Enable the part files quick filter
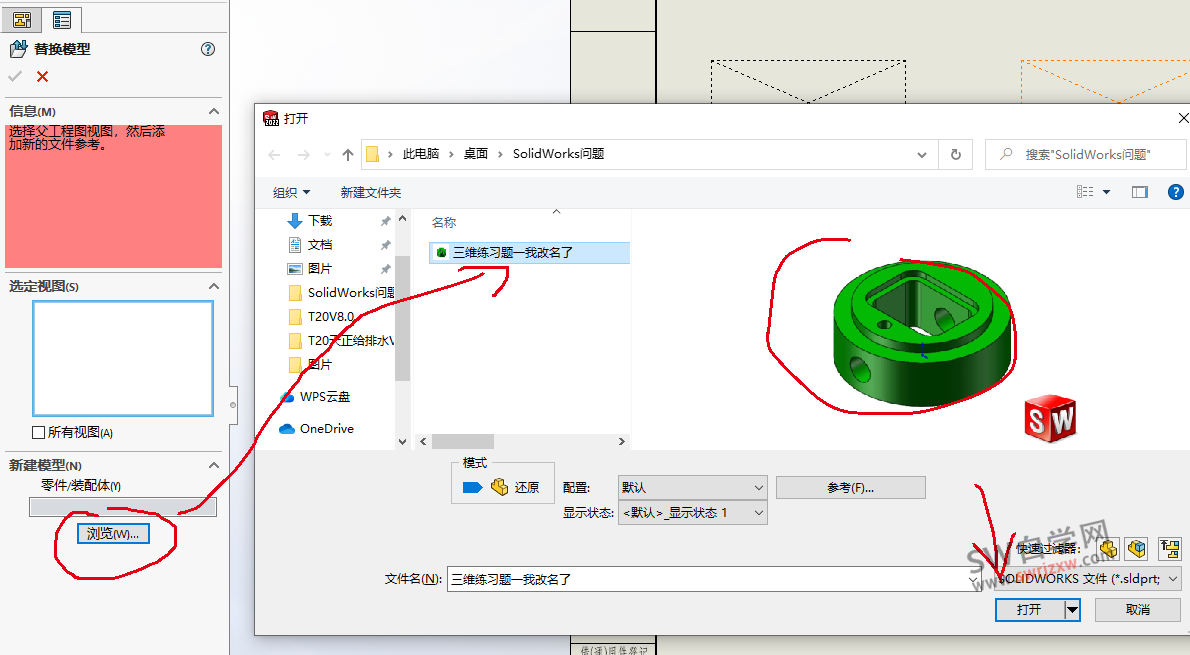 [x=1107, y=549]
